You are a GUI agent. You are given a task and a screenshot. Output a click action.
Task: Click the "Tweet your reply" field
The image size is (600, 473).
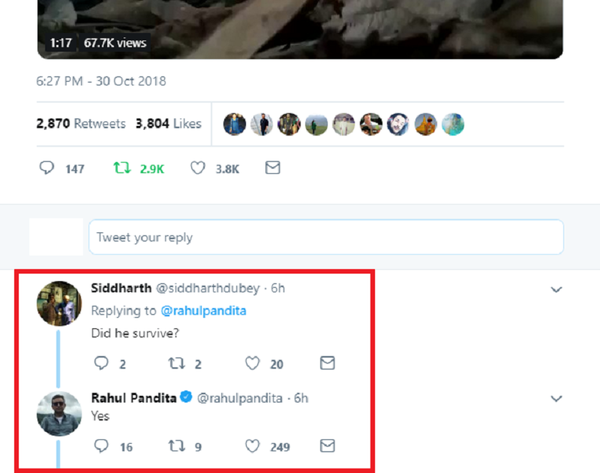coord(326,238)
